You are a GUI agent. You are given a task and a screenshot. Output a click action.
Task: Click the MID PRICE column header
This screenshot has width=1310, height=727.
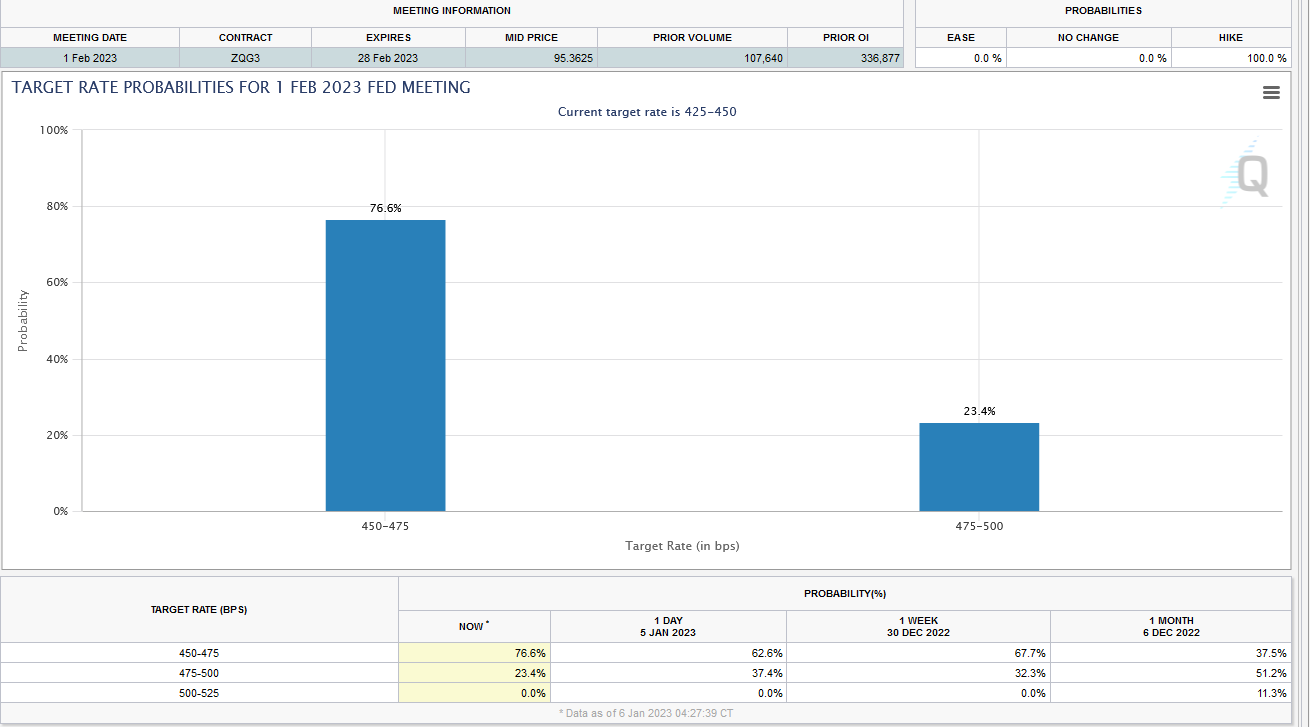click(x=532, y=37)
